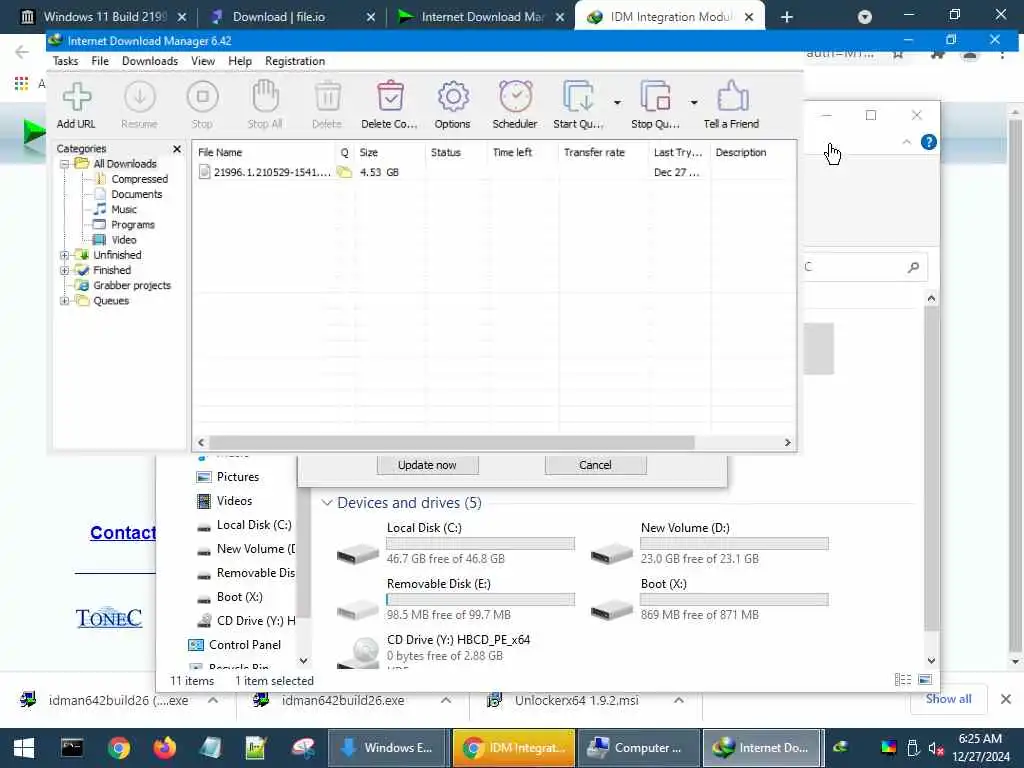Select the Music category
Viewport: 1024px width, 768px height.
pyautogui.click(x=123, y=210)
